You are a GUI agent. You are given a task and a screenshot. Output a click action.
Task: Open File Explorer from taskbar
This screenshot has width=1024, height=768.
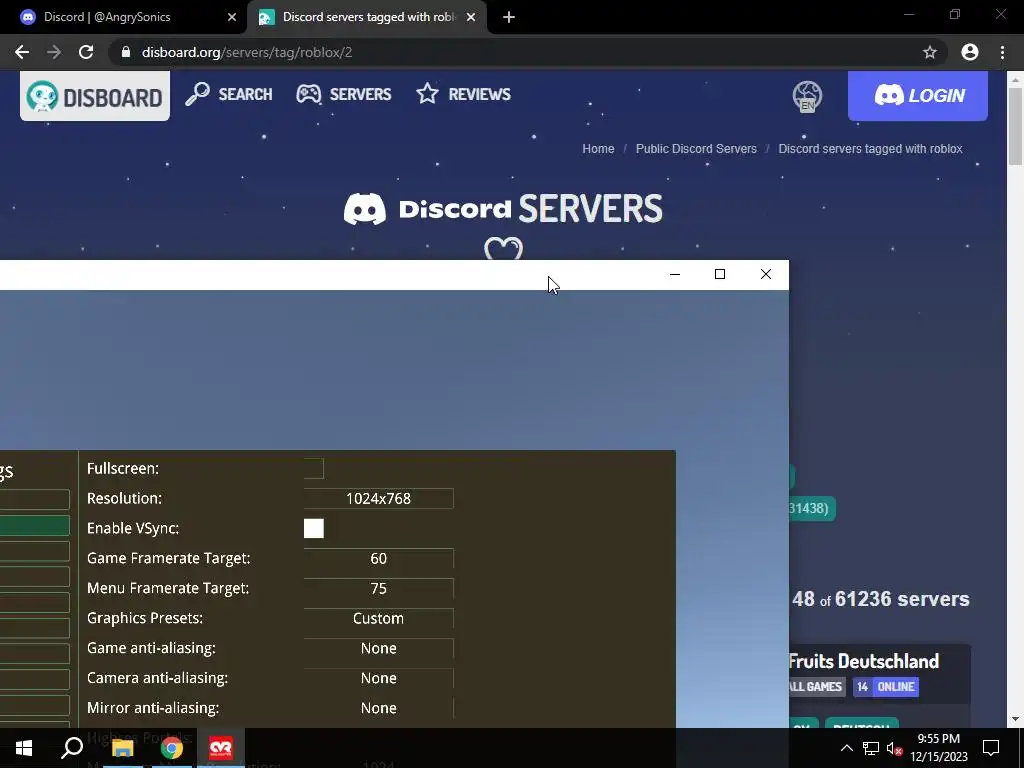click(122, 748)
